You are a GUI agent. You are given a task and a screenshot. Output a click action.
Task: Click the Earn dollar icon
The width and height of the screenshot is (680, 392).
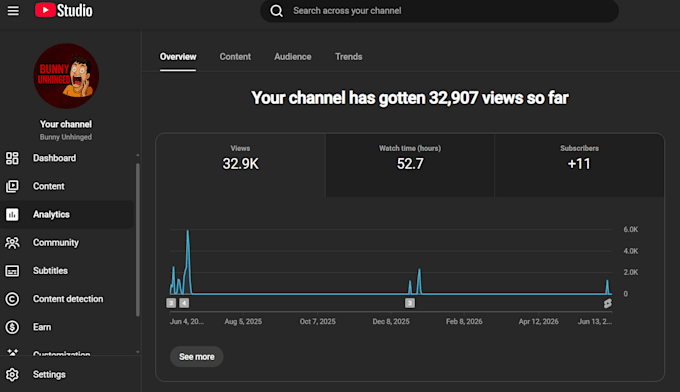click(x=12, y=327)
